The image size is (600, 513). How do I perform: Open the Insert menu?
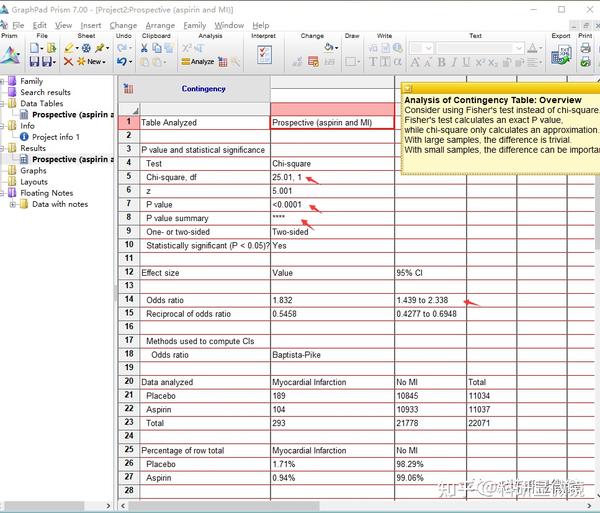(91, 25)
